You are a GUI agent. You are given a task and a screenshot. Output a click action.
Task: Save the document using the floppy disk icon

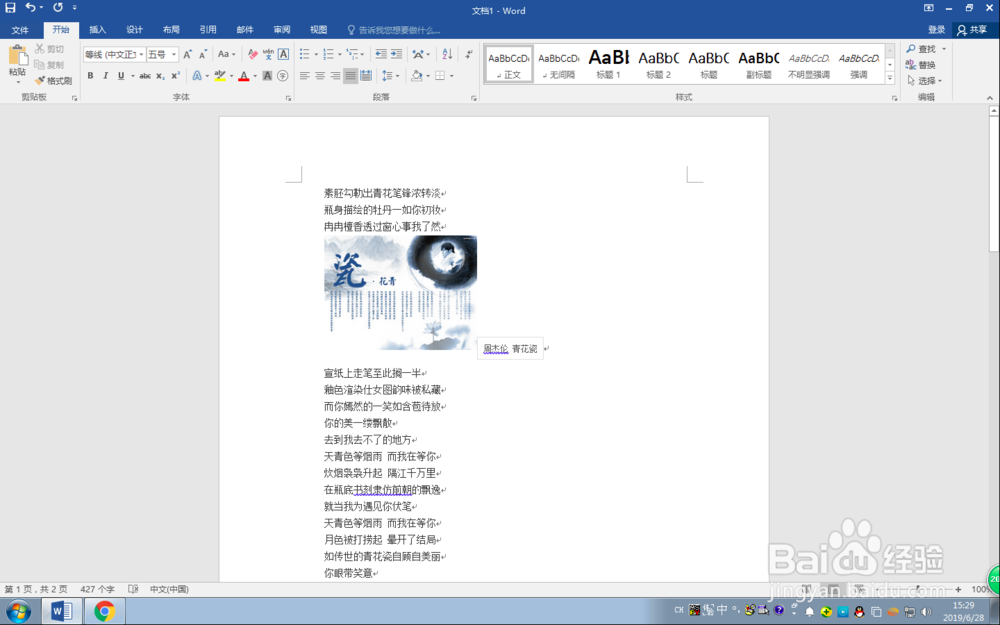[10, 8]
